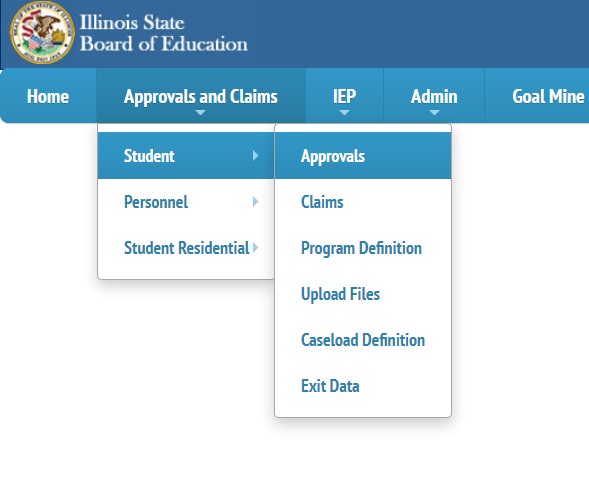Screen dimensions: 589x481
Task: Click the arrow under Approvals and Claims
Action: 201,112
